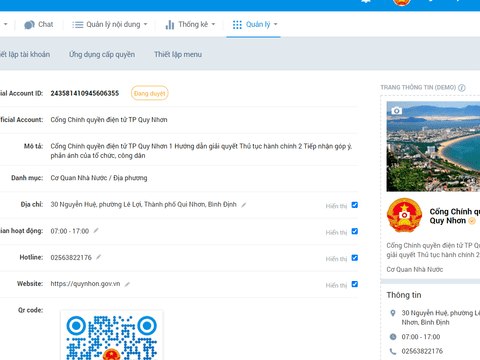The height and width of the screenshot is (360, 480).
Task: Switch to Ứng dụng cấp quyền tab
Action: click(x=102, y=54)
